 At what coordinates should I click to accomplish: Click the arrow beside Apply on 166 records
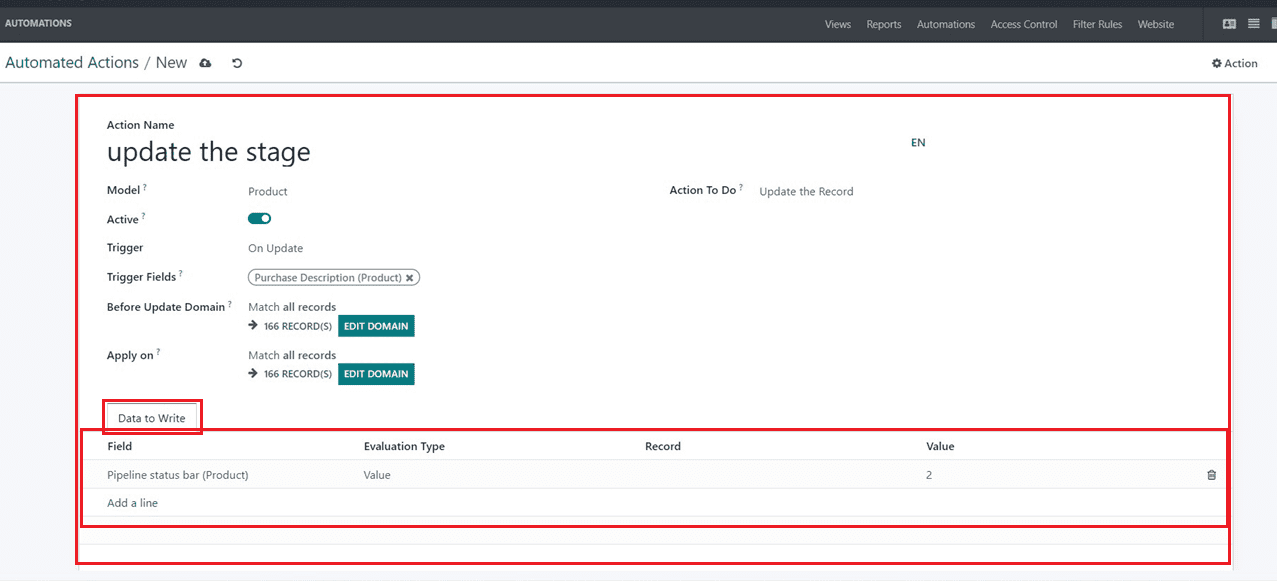tap(253, 374)
